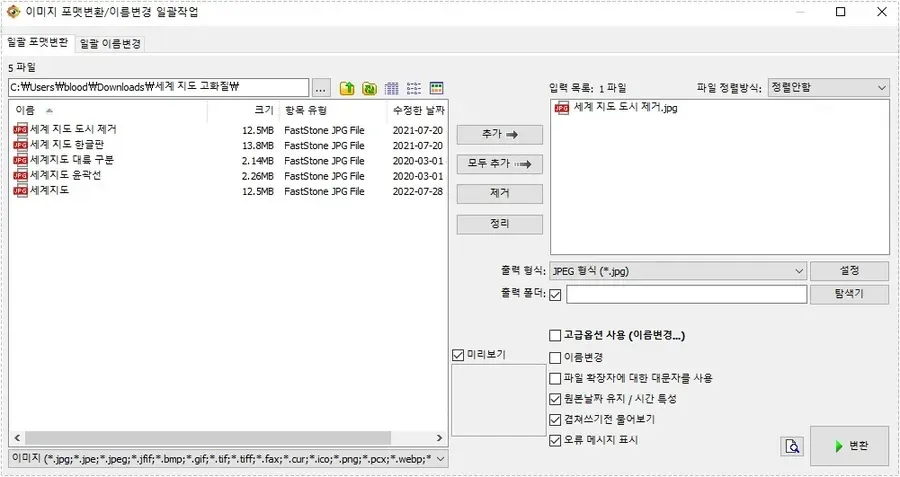
Task: Click the source folder path field
Action: [159, 88]
